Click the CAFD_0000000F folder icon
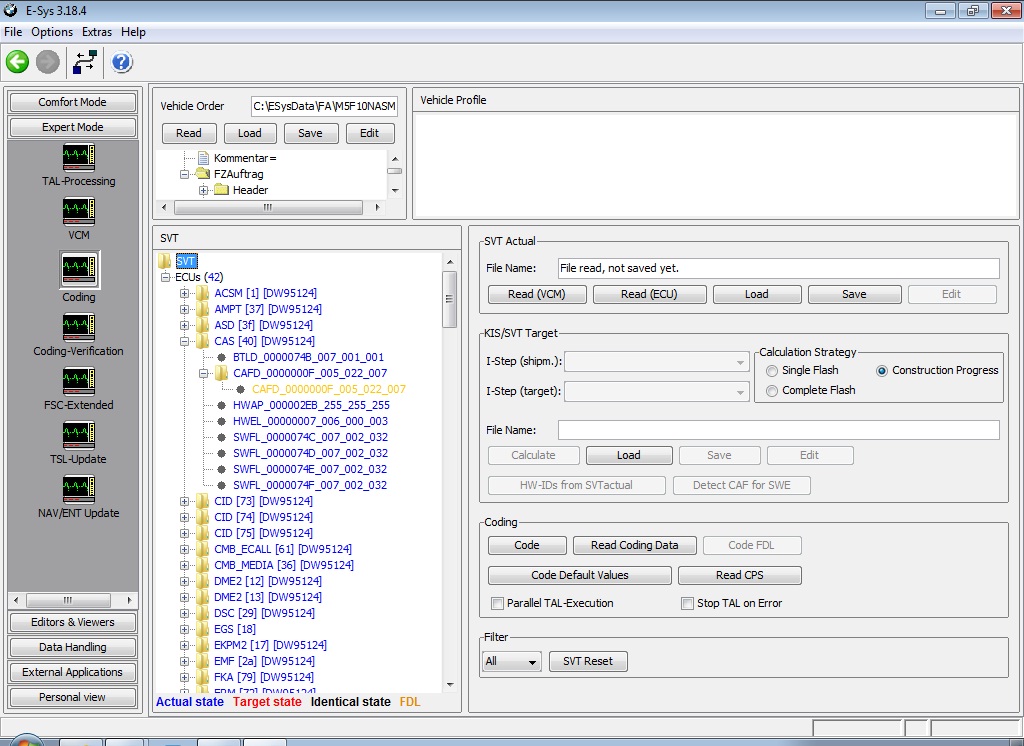Screen dimensions: 1024x746 (221, 373)
